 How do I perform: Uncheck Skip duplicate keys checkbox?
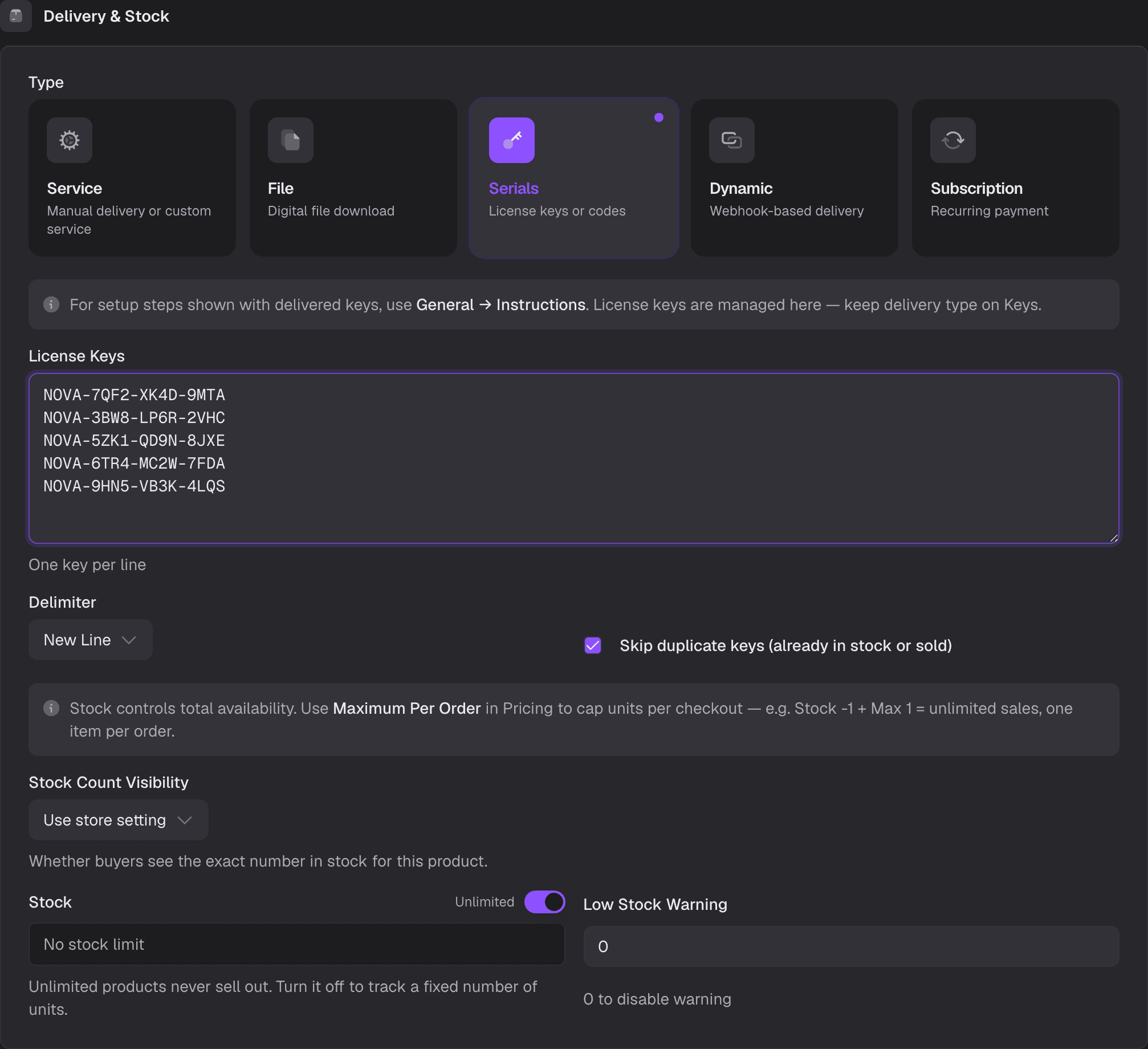pyautogui.click(x=593, y=645)
